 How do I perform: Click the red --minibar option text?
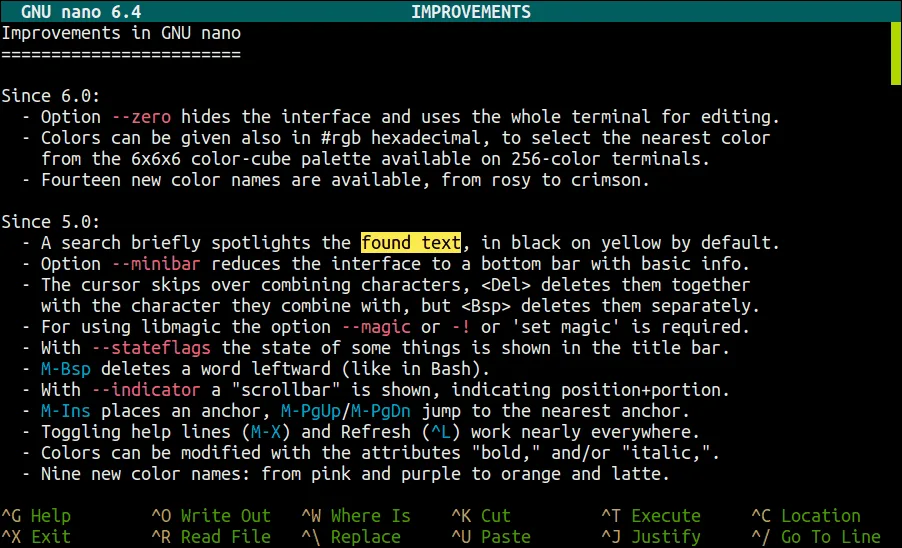156,264
